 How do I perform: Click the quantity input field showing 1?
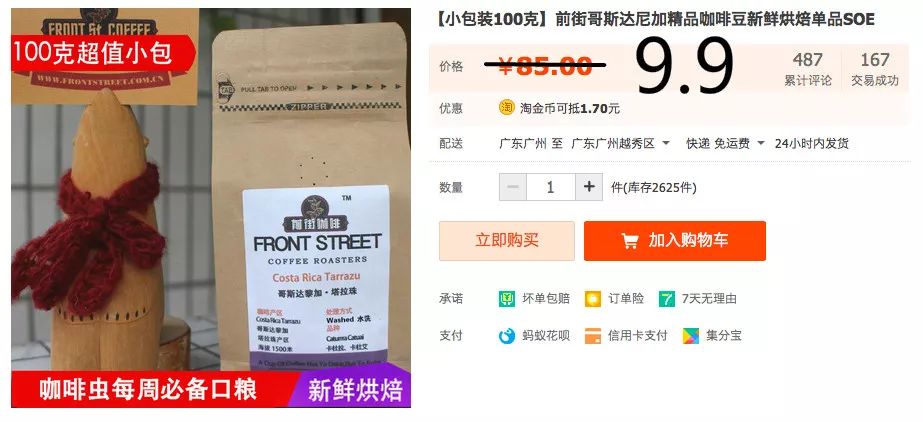pos(551,187)
